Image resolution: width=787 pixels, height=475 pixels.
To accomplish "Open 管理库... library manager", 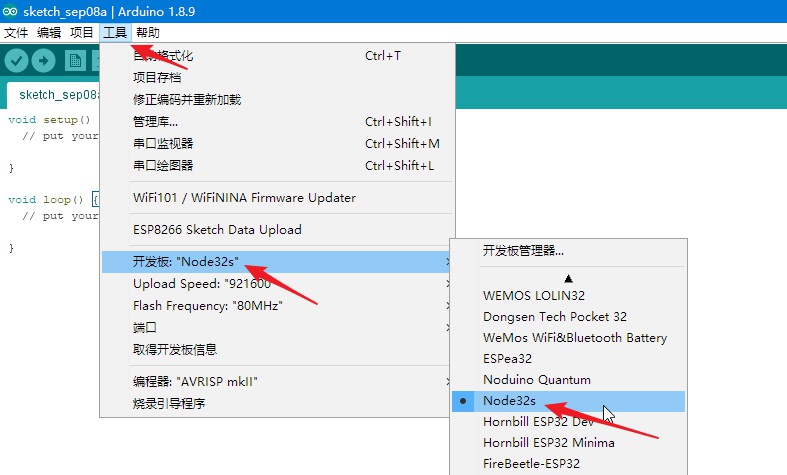I will tap(277, 122).
